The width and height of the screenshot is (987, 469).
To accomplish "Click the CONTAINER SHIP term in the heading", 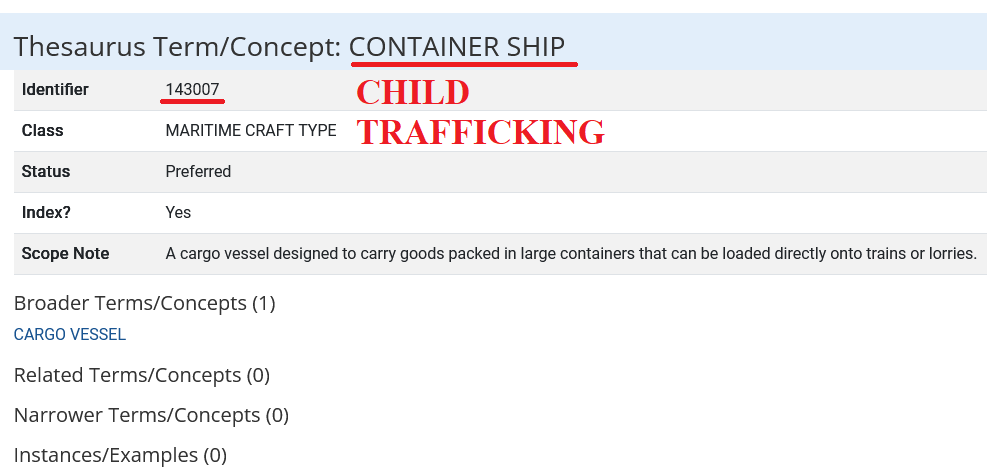I will (x=457, y=46).
